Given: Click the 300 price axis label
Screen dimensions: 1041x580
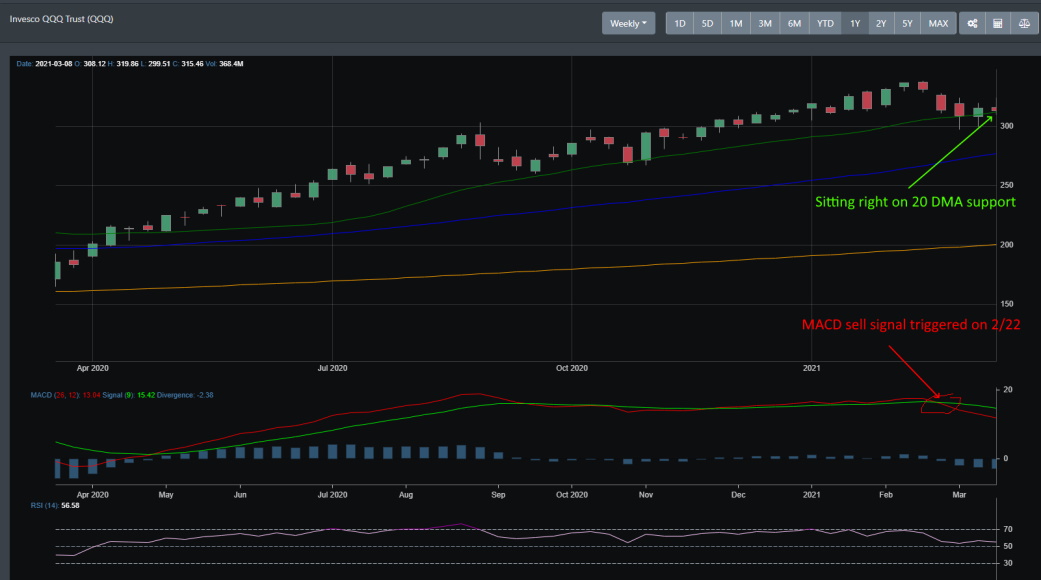Looking at the screenshot, I should [x=1006, y=126].
